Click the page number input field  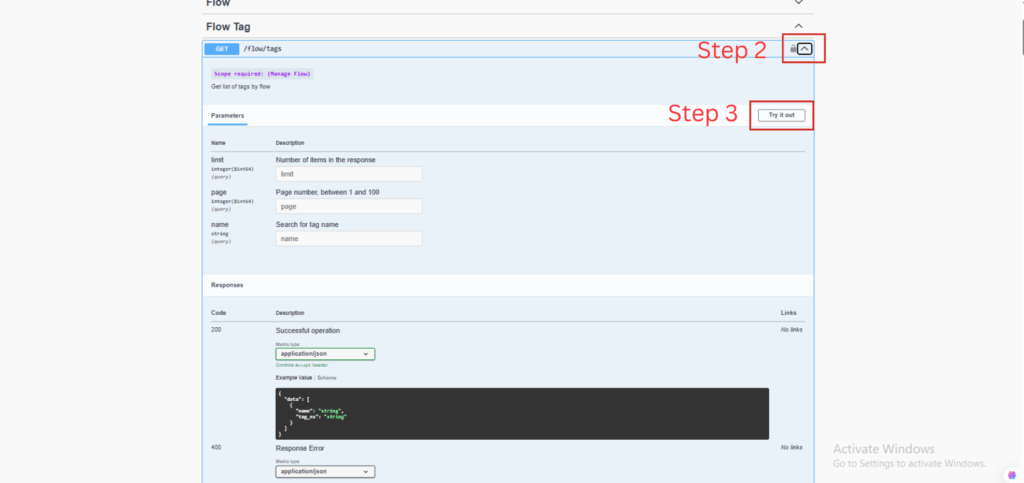[x=348, y=206]
